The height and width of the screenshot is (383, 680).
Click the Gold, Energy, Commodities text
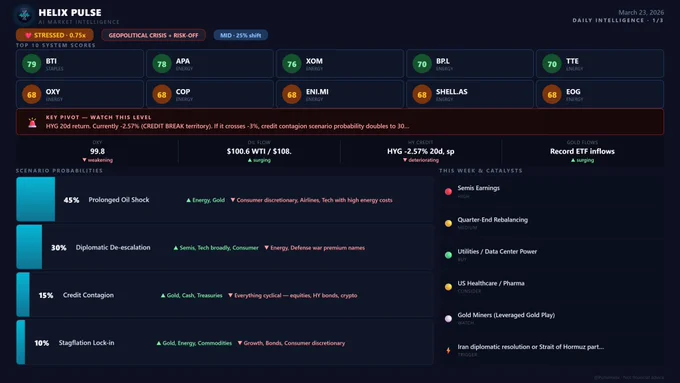pyautogui.click(x=194, y=343)
